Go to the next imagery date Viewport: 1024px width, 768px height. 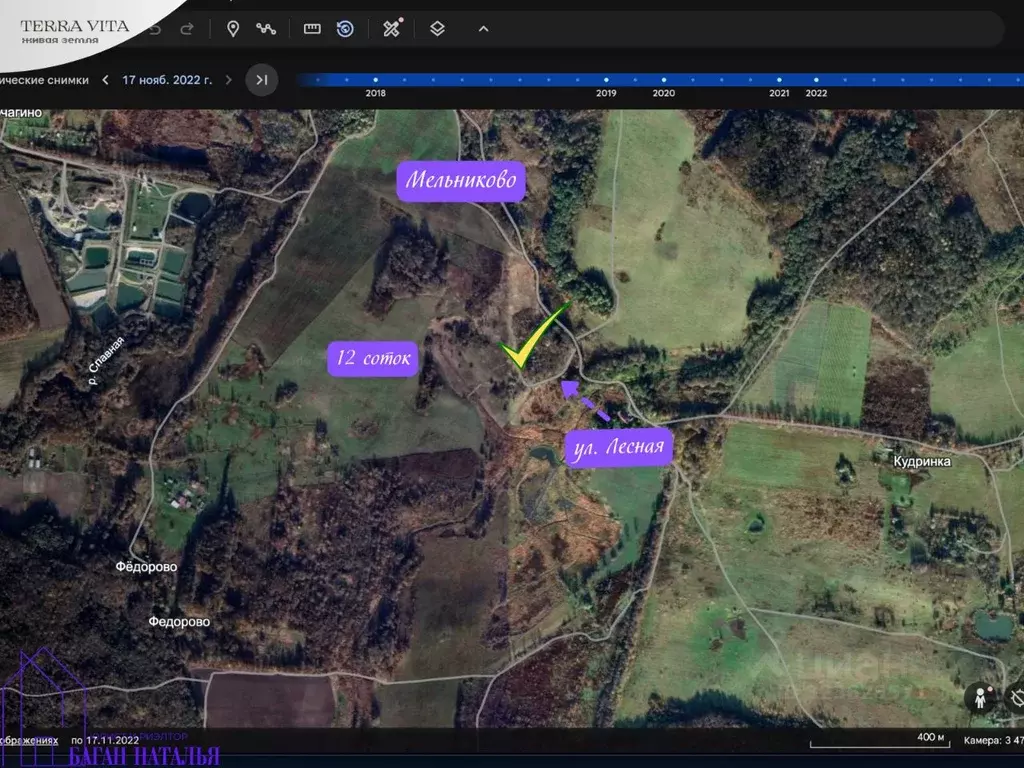[228, 79]
